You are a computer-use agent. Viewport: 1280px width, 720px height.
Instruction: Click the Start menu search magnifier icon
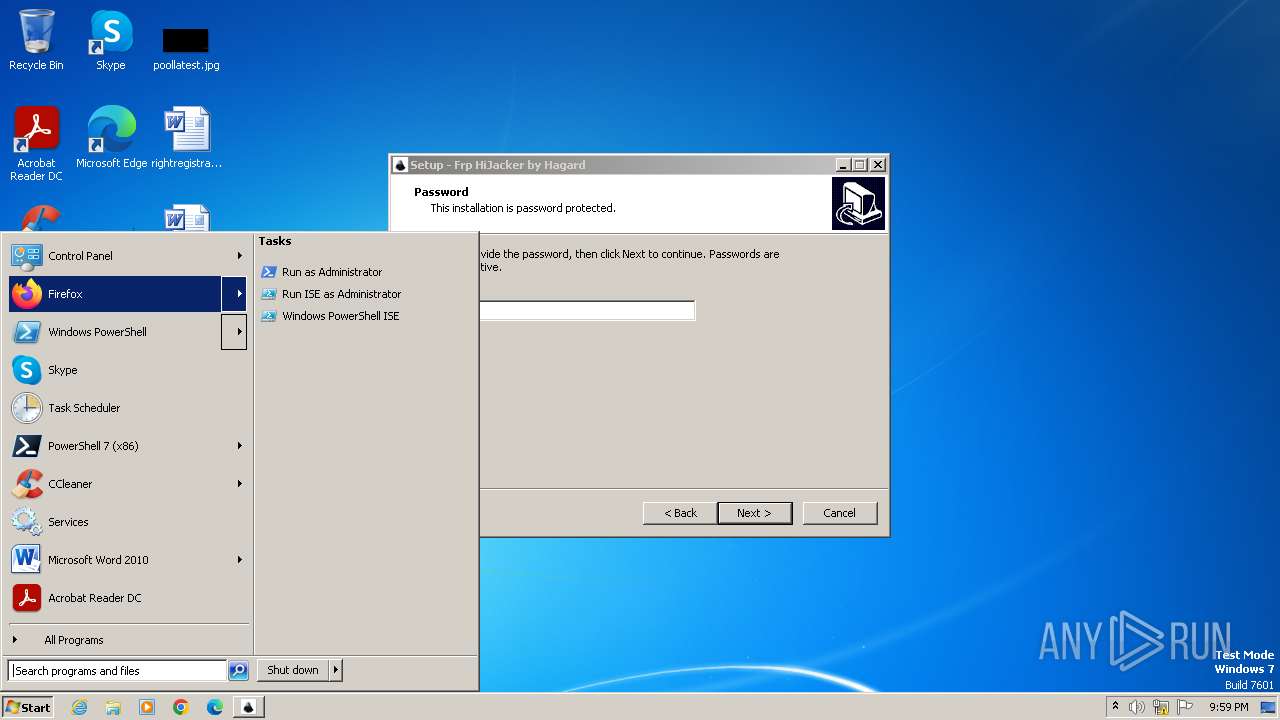238,671
